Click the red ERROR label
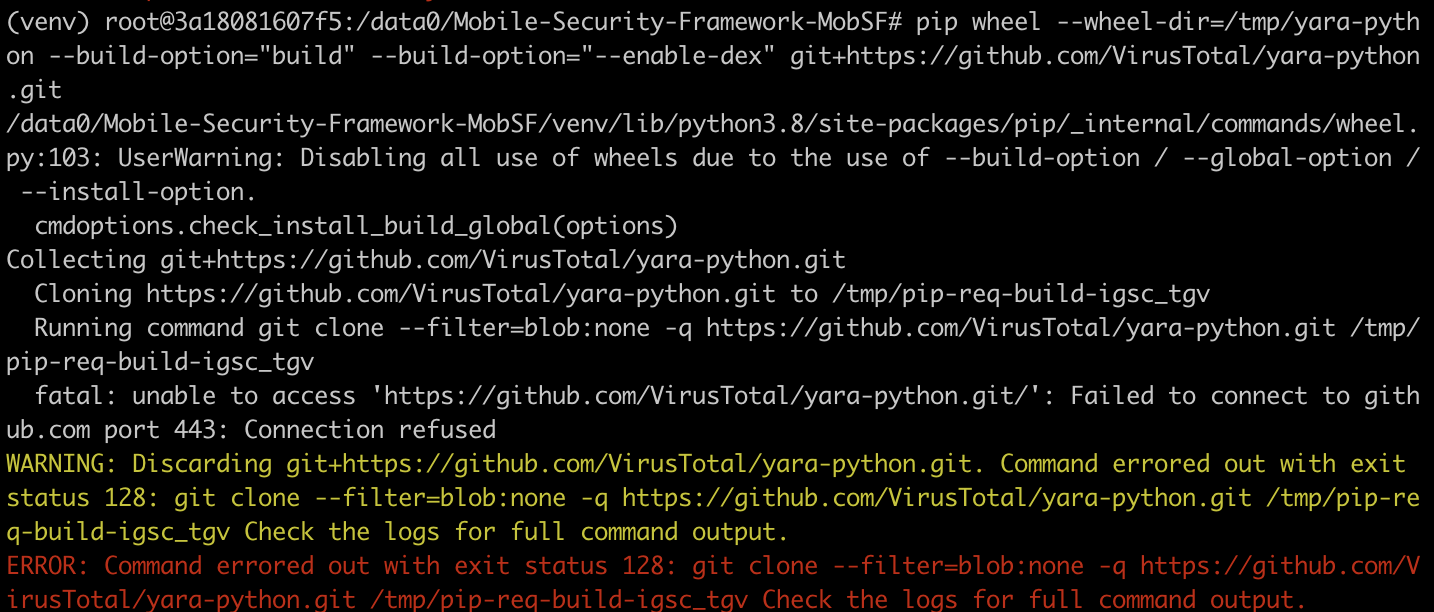The height and width of the screenshot is (612, 1434). pyautogui.click(x=48, y=566)
